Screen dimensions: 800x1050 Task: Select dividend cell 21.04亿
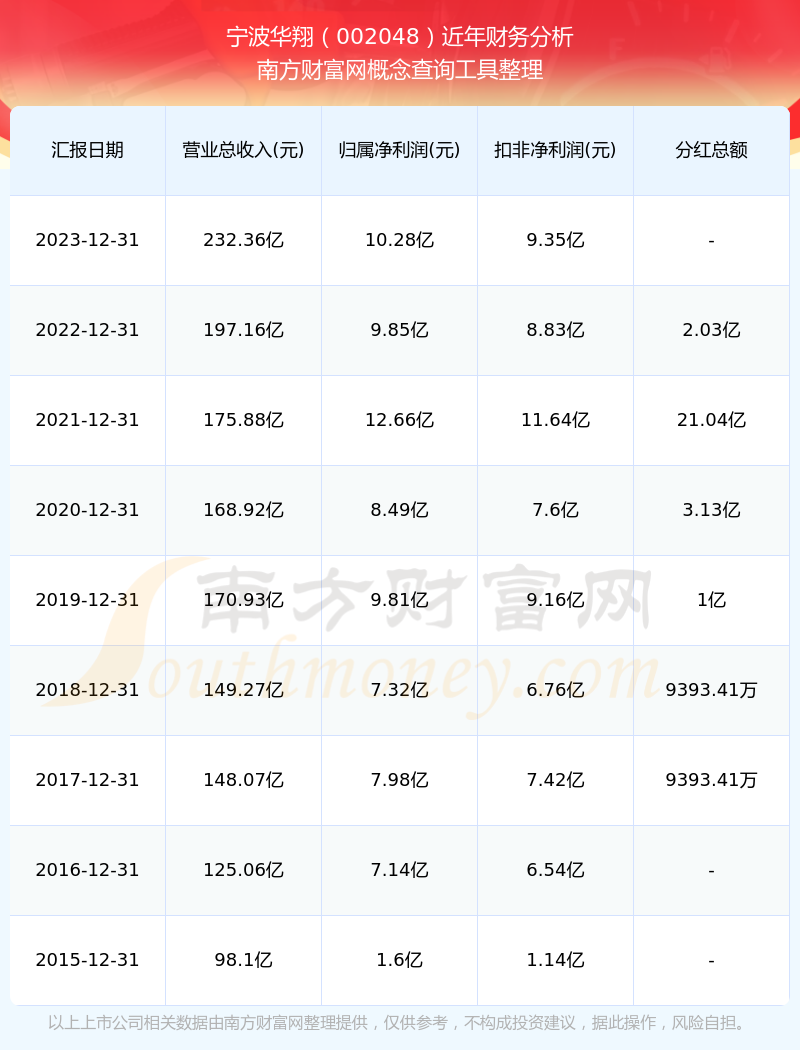(x=712, y=420)
